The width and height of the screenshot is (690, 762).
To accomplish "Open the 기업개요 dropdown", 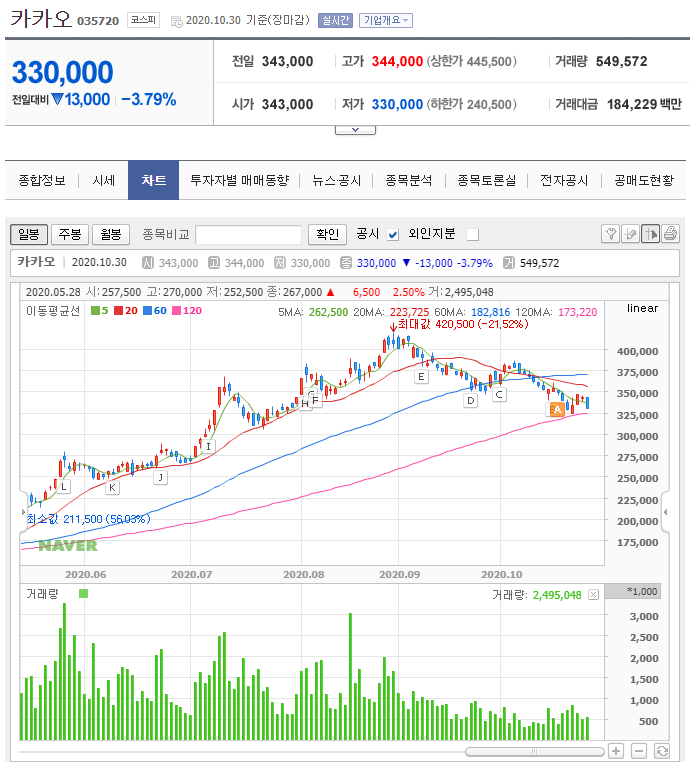I will pos(386,20).
